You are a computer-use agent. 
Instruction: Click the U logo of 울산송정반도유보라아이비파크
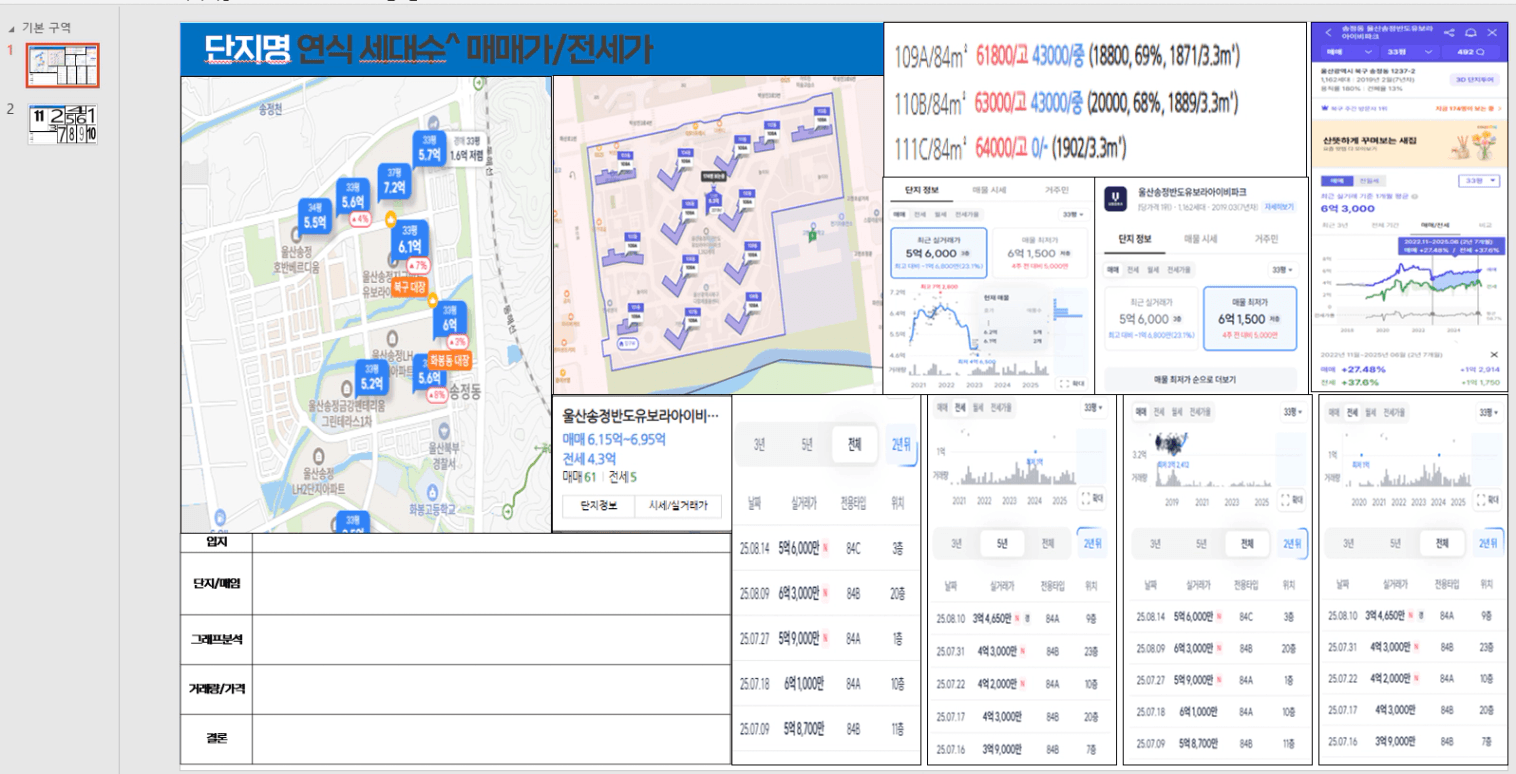tap(1115, 199)
